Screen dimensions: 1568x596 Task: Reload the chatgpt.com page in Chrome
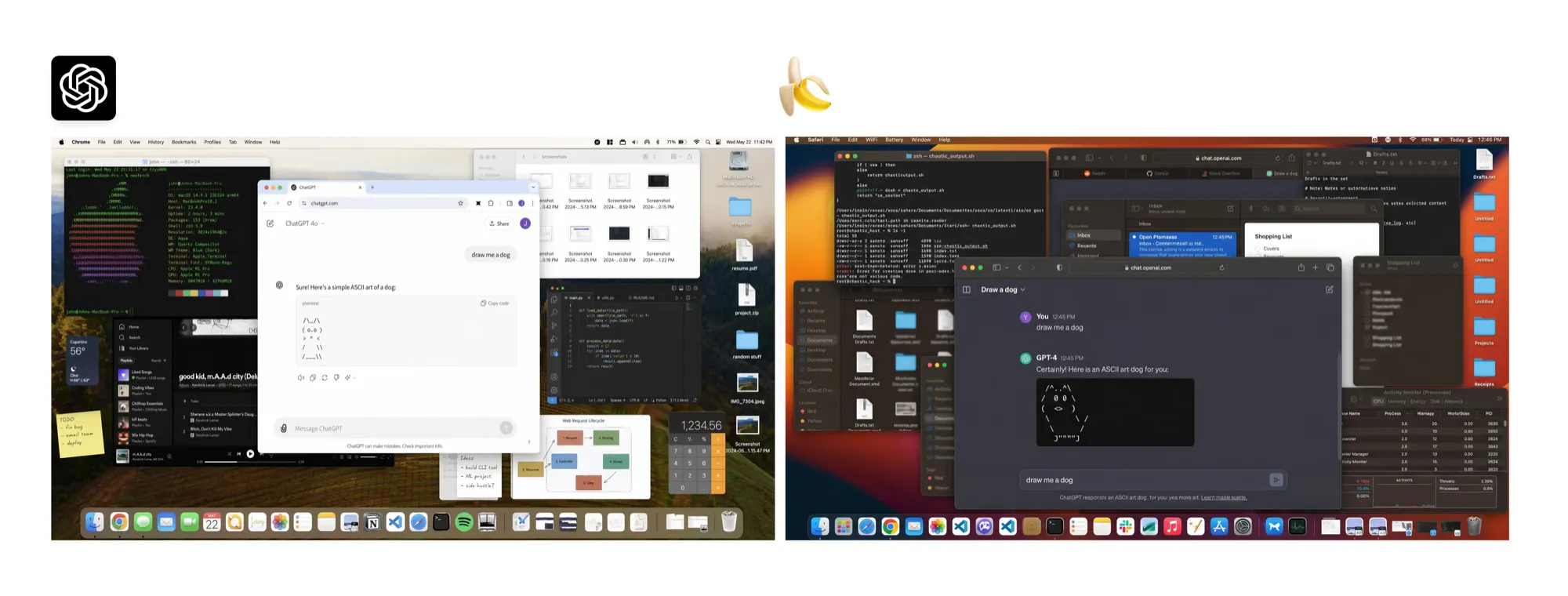(x=289, y=203)
